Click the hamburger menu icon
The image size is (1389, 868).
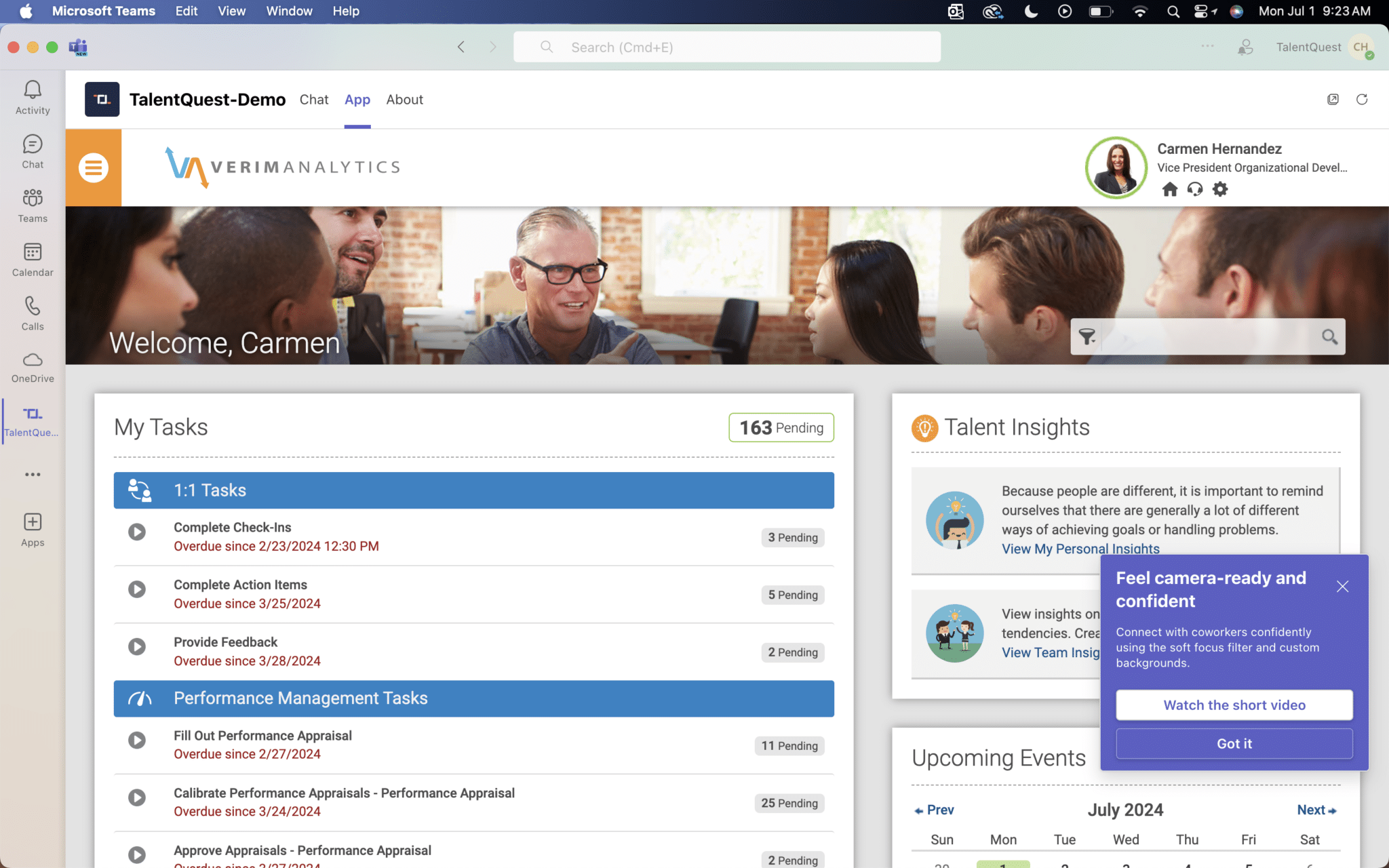[93, 166]
